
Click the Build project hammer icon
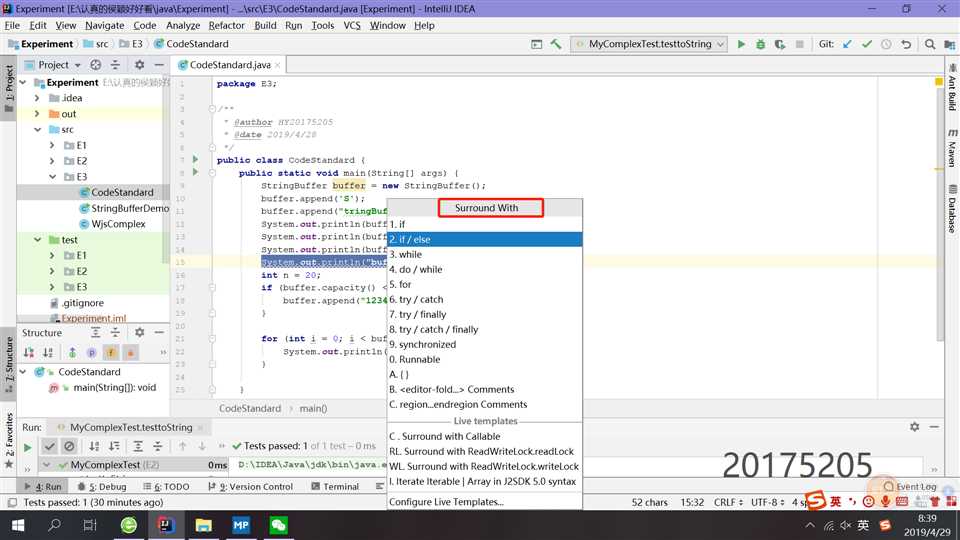(556, 44)
